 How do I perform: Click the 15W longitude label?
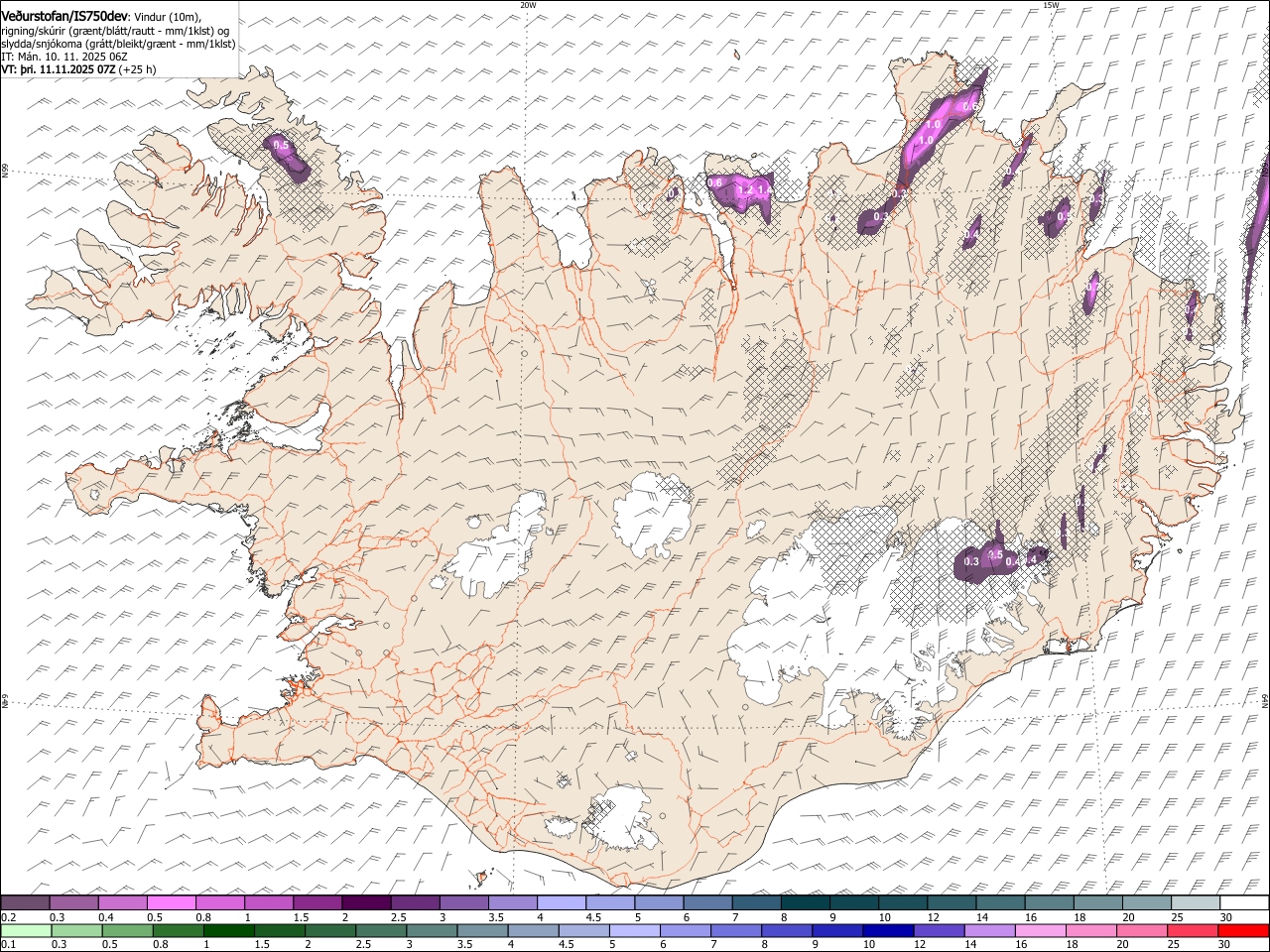click(1051, 5)
